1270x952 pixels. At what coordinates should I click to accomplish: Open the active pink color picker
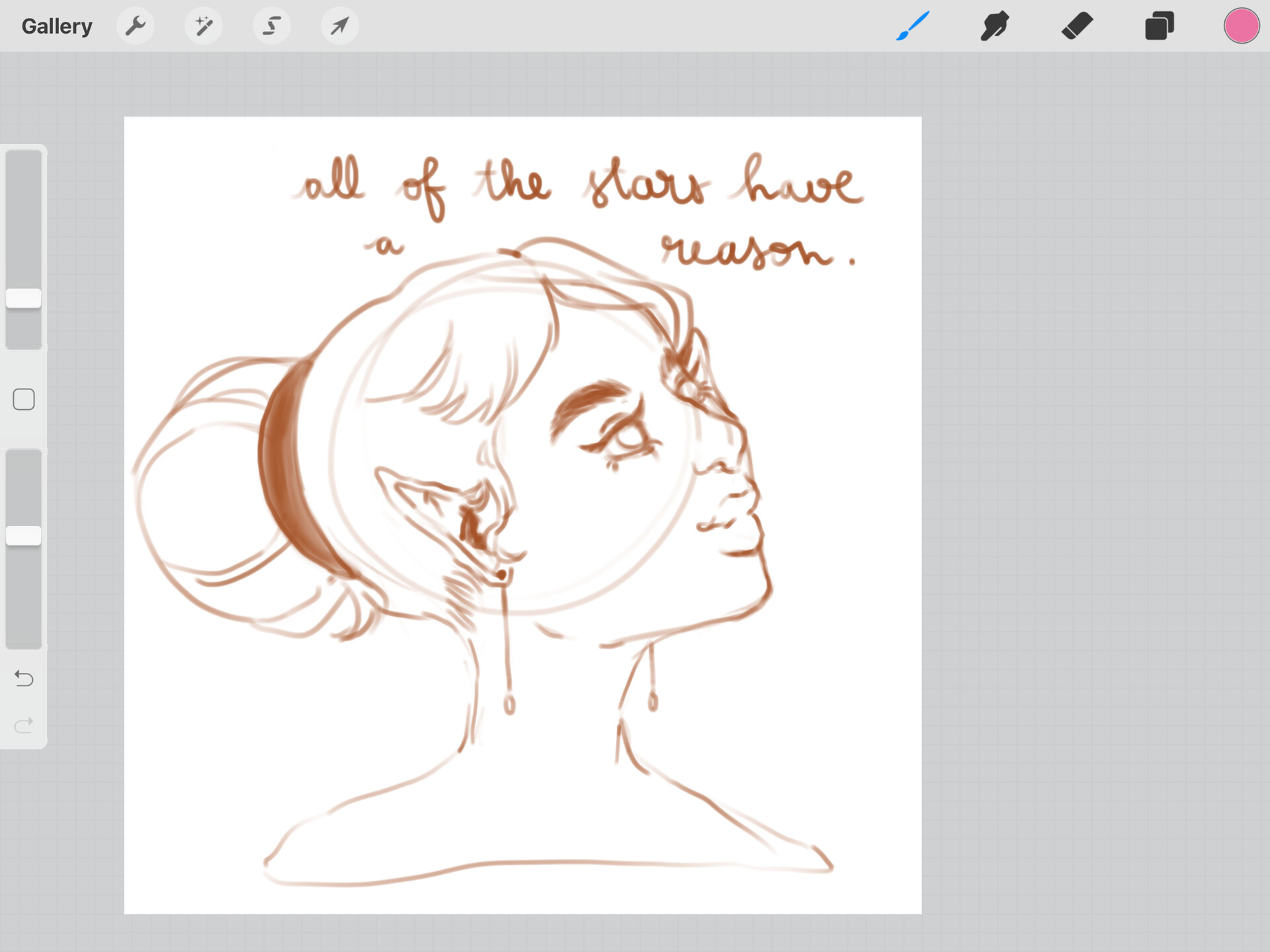tap(1242, 25)
